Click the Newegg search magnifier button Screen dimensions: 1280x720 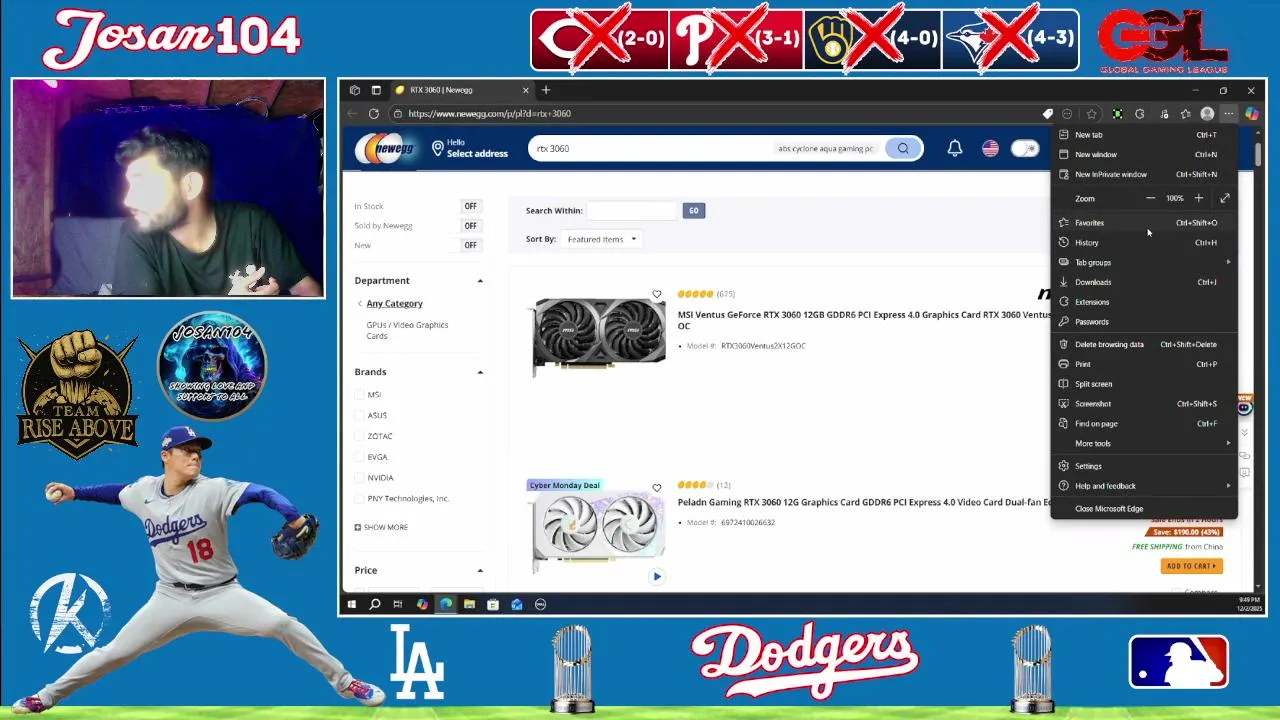click(x=903, y=149)
